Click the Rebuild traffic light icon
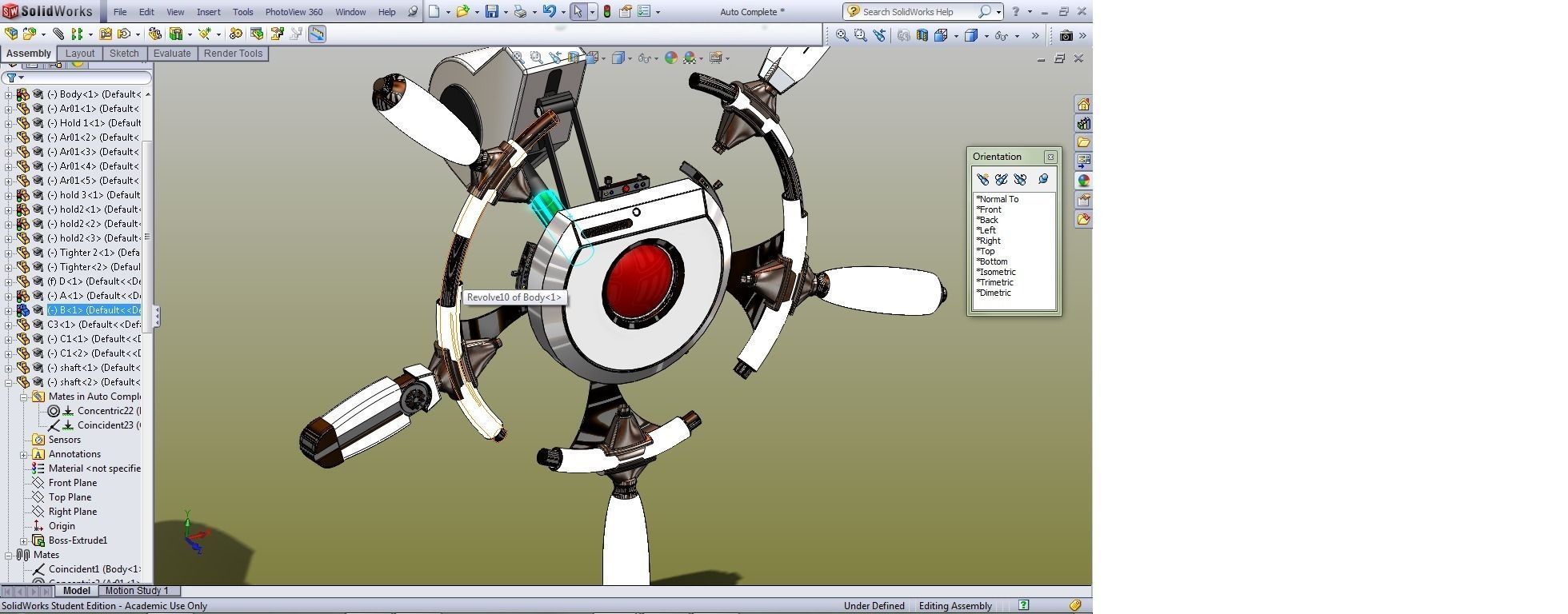This screenshot has height=614, width=1568. tap(607, 11)
